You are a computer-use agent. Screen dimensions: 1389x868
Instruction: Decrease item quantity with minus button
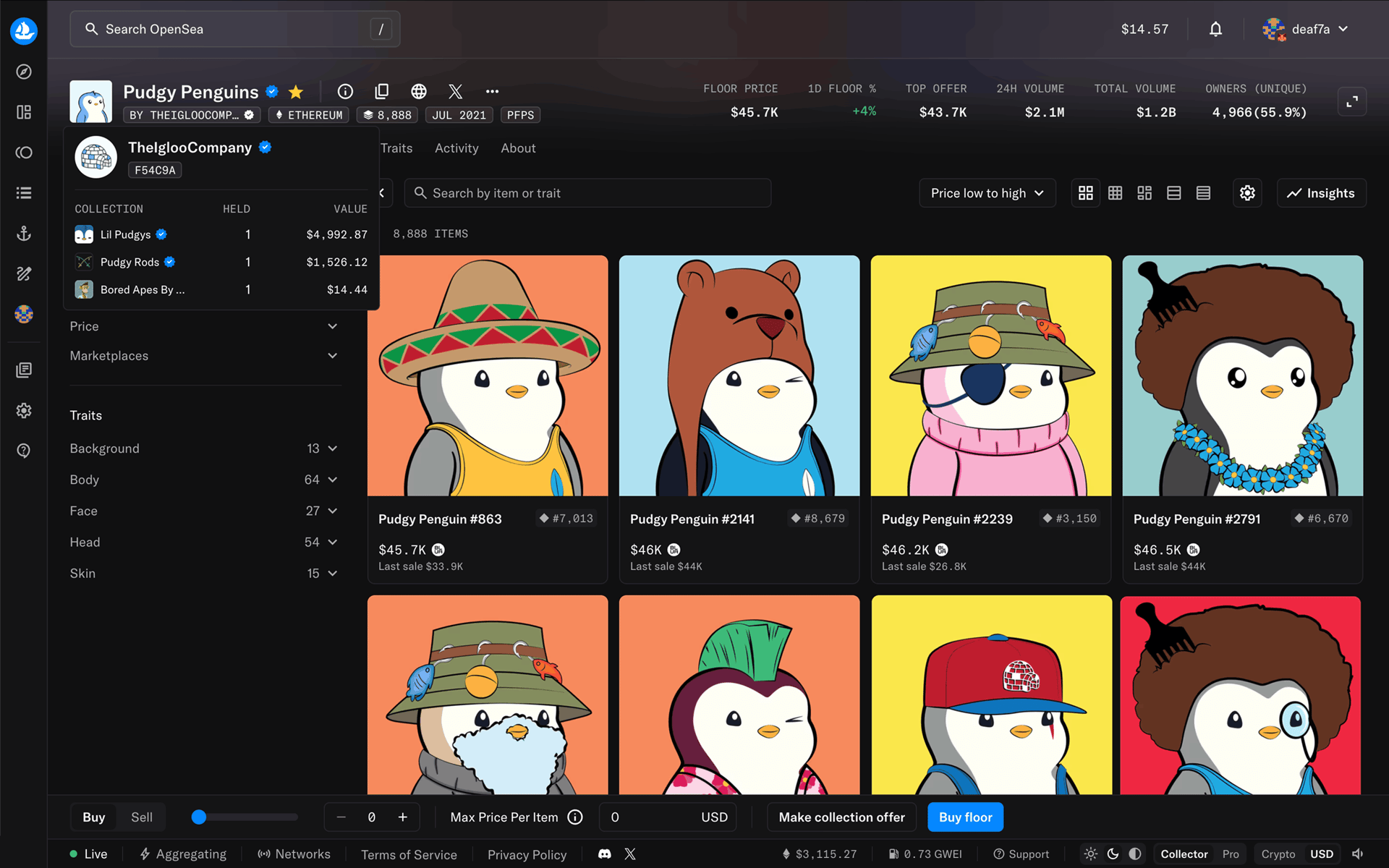[341, 817]
